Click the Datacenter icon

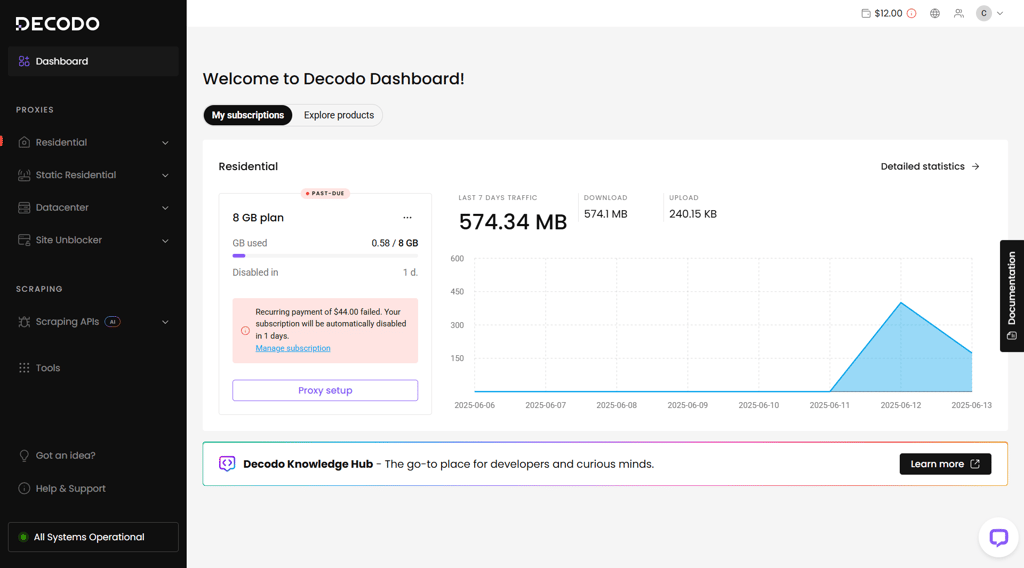pyautogui.click(x=24, y=208)
